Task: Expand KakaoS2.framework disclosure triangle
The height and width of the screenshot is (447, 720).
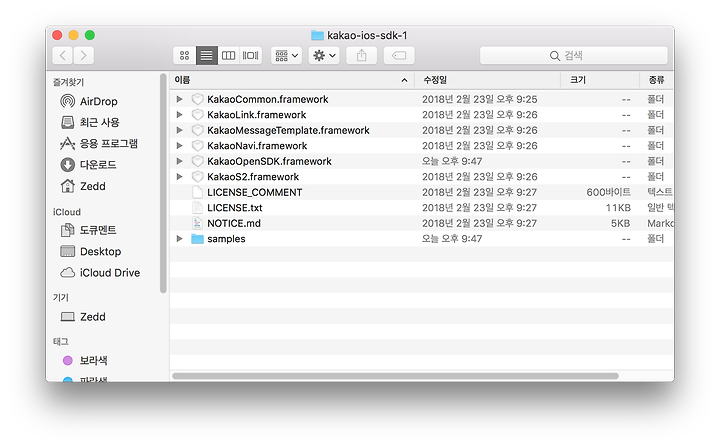Action: tap(180, 176)
